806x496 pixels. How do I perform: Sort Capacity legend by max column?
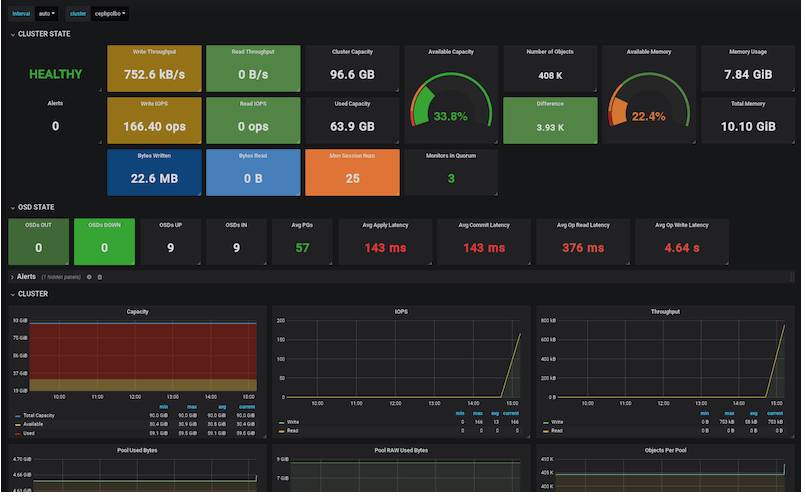192,406
